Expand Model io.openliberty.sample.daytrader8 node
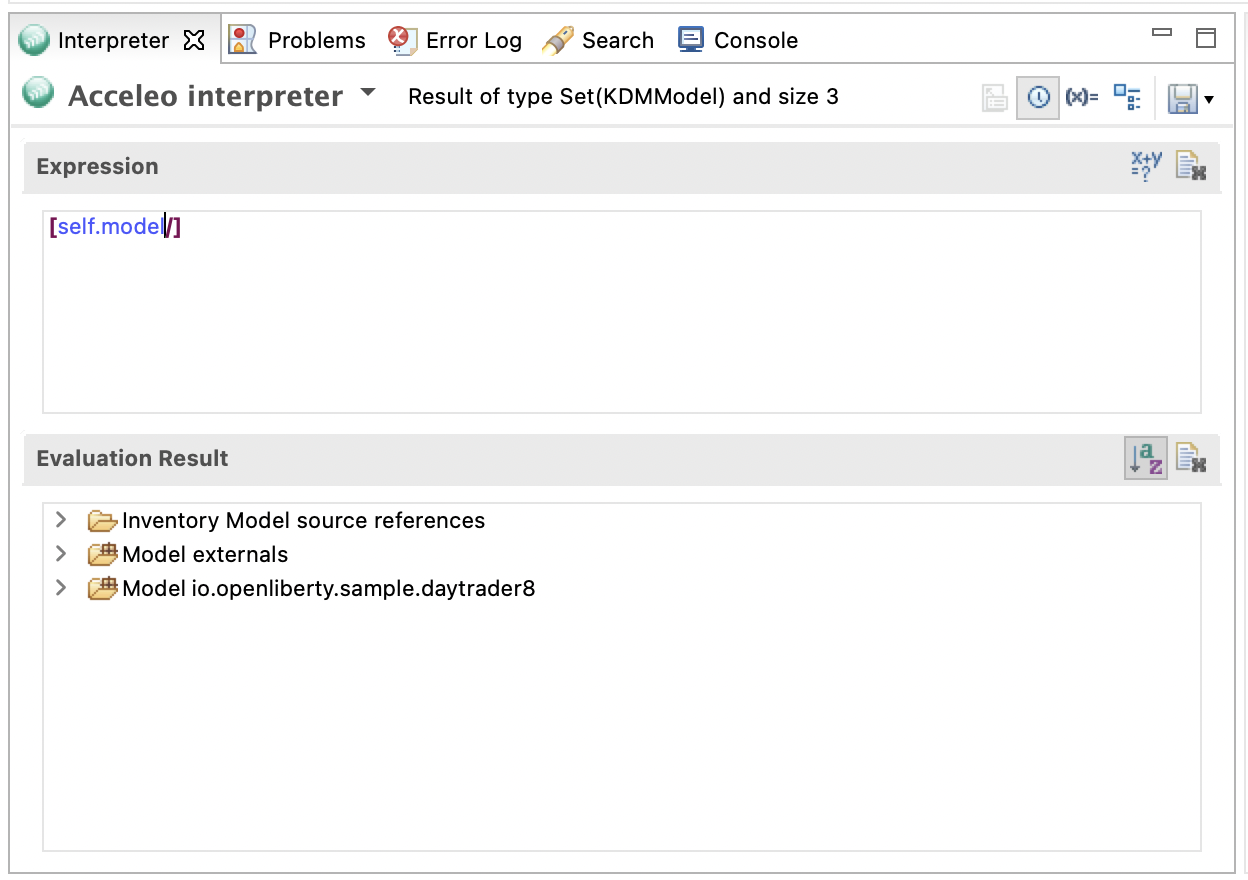 click(x=62, y=588)
